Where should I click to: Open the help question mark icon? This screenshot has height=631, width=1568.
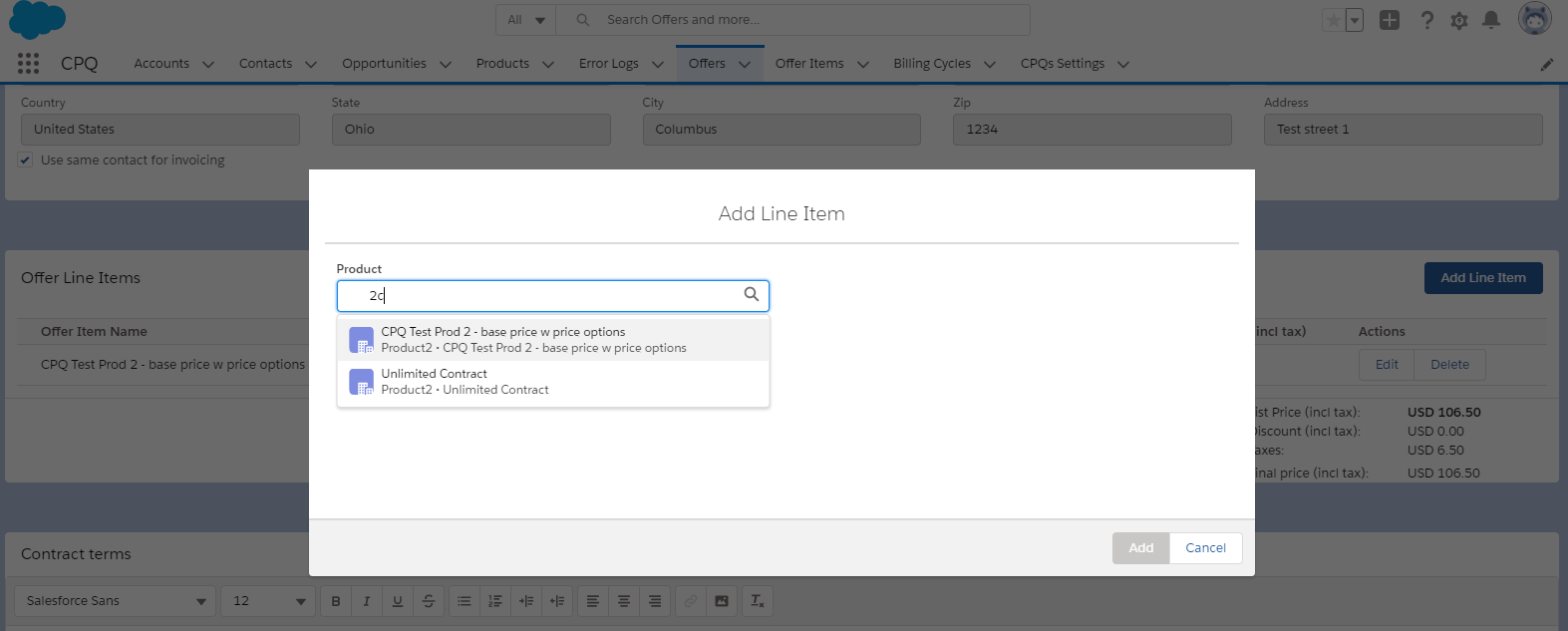pos(1426,20)
